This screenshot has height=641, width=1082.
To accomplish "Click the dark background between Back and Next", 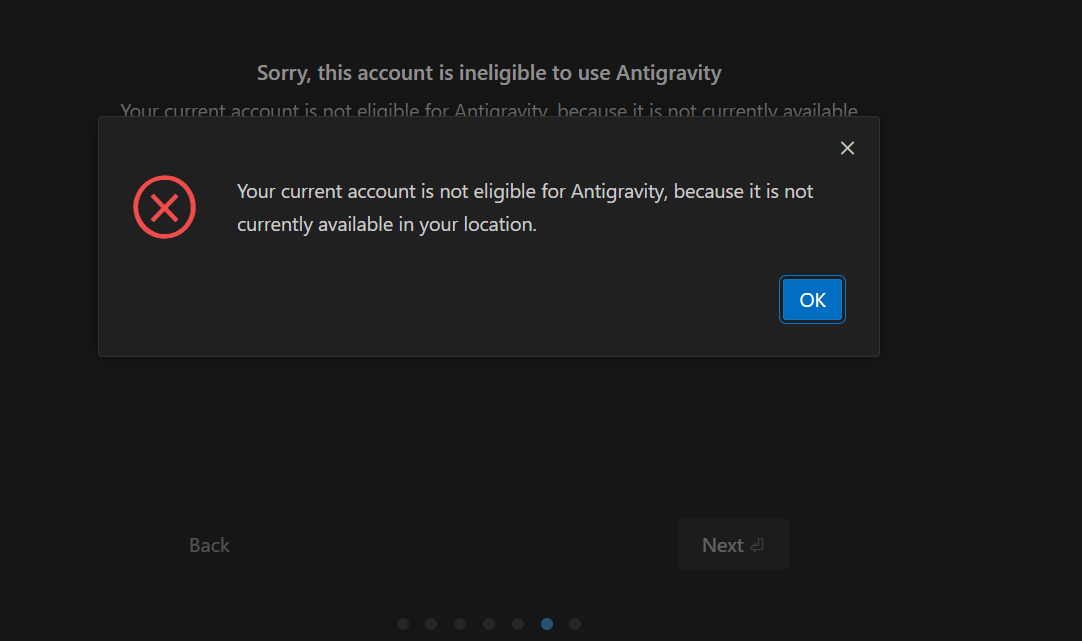I will coord(453,544).
